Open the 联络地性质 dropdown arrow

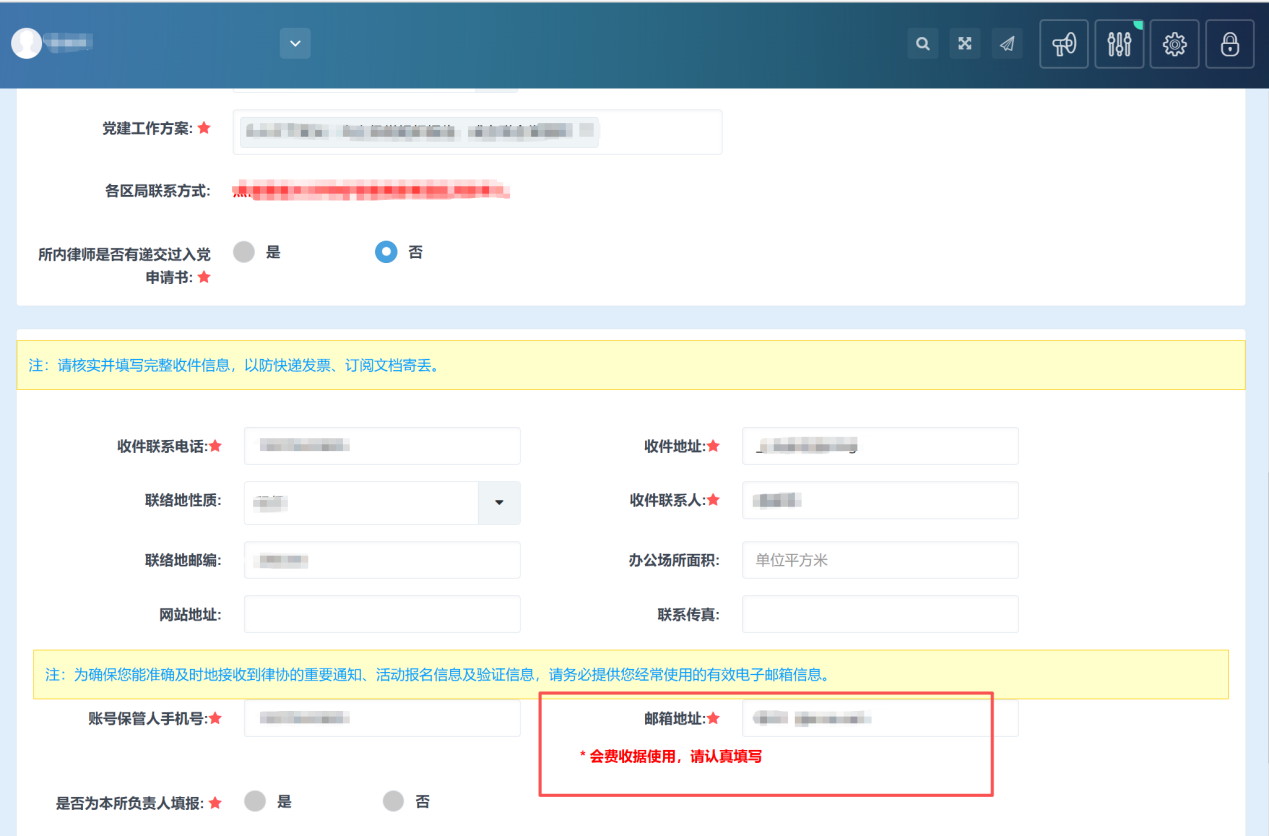499,502
